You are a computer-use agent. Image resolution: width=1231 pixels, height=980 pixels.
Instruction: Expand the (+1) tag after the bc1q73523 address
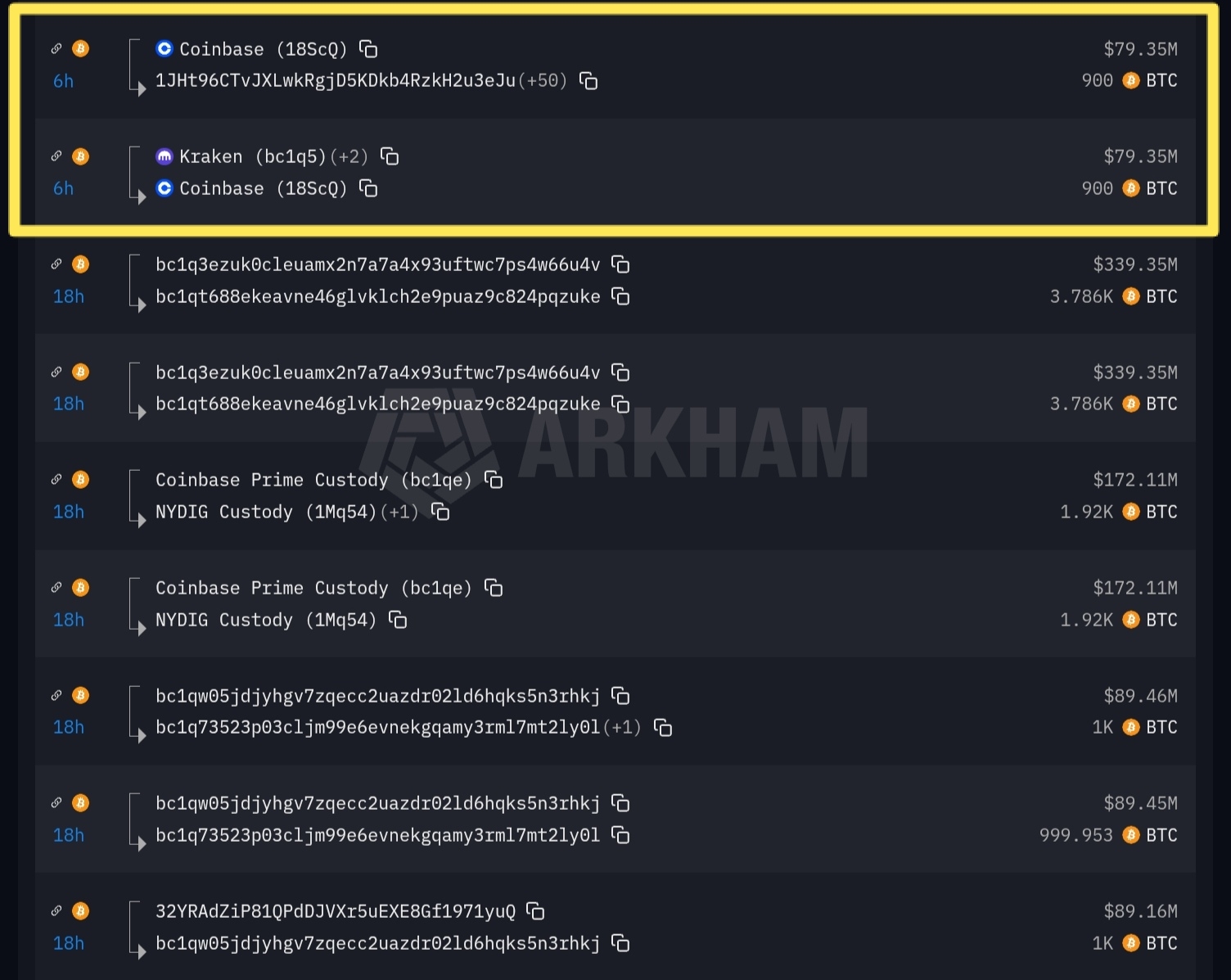(622, 727)
